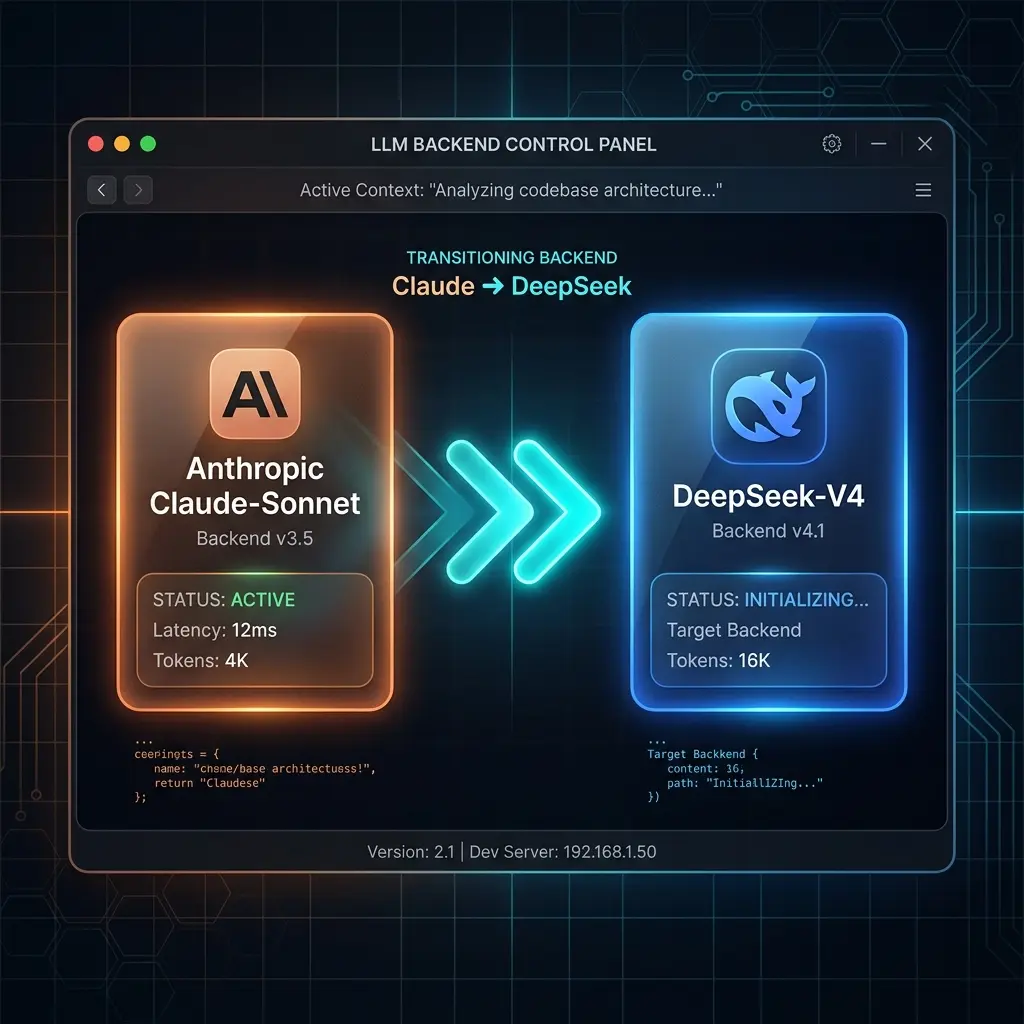Click the "Tokens: 16K" value

click(x=718, y=660)
